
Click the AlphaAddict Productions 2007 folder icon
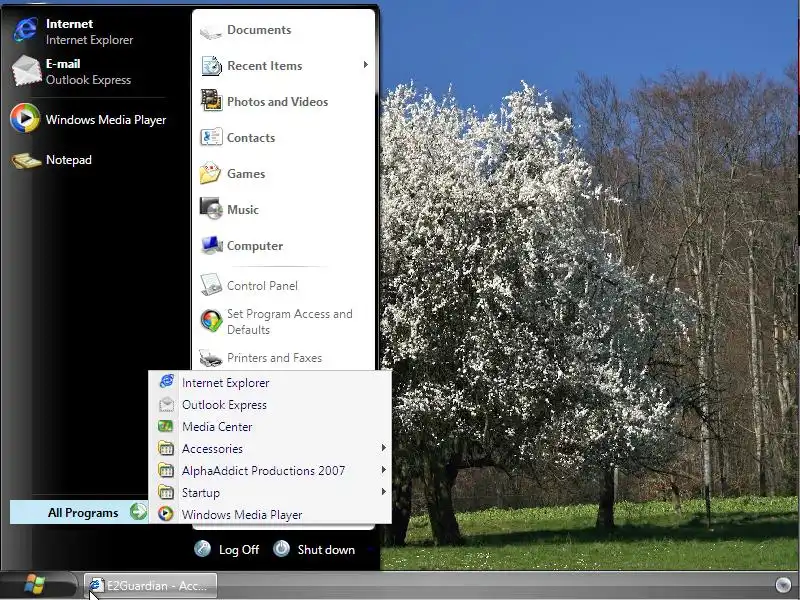tap(166, 470)
